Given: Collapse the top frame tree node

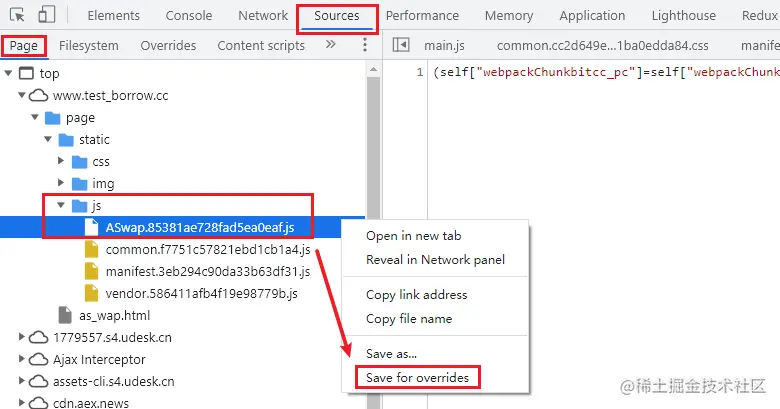Looking at the screenshot, I should click(x=8, y=73).
